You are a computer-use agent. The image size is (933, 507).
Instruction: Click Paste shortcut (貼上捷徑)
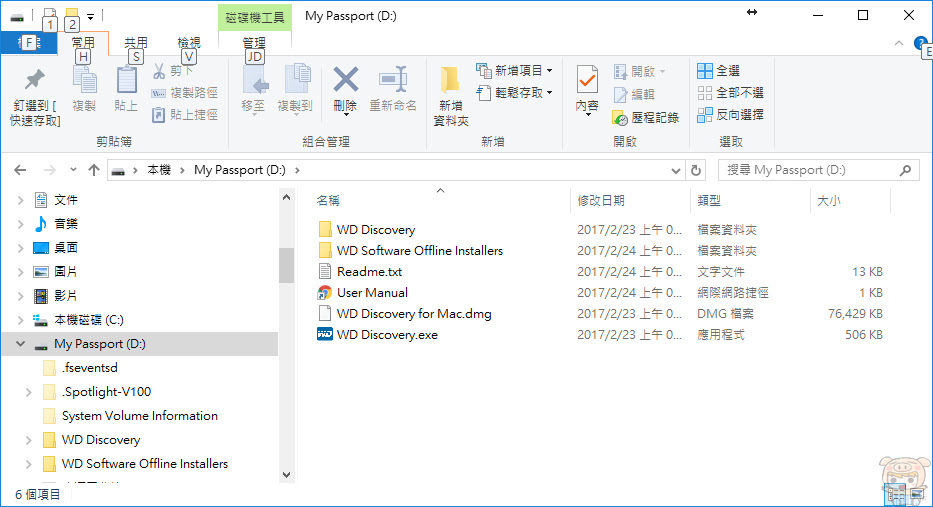point(184,114)
